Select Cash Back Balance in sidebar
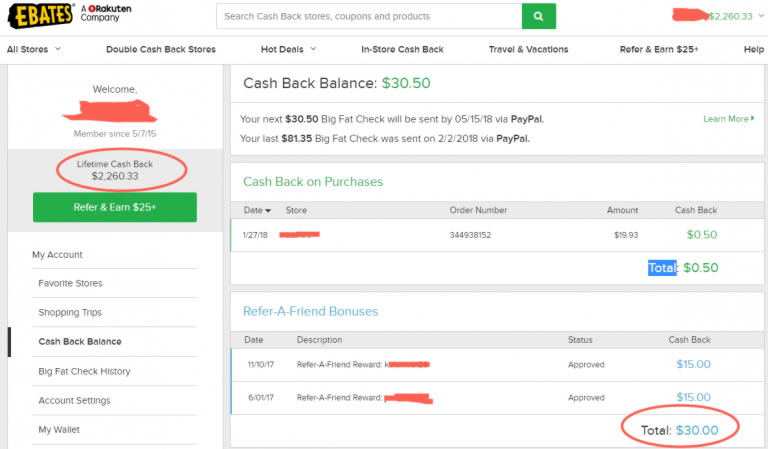 [79, 342]
